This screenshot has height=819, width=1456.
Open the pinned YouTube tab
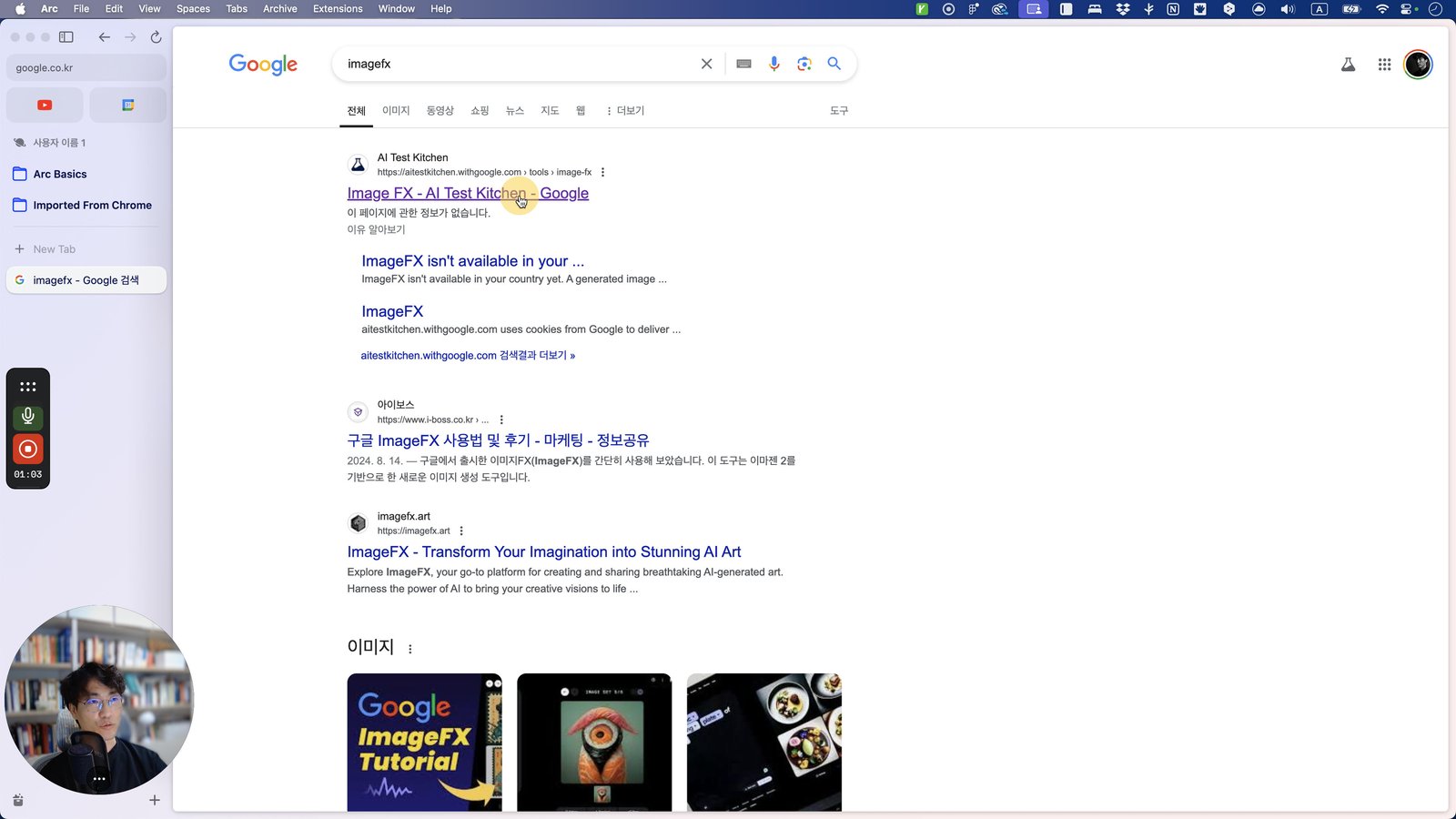[45, 105]
